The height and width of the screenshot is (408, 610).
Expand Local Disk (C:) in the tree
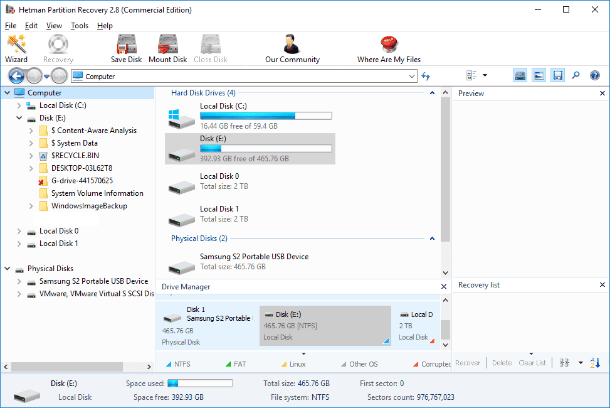pyautogui.click(x=19, y=105)
